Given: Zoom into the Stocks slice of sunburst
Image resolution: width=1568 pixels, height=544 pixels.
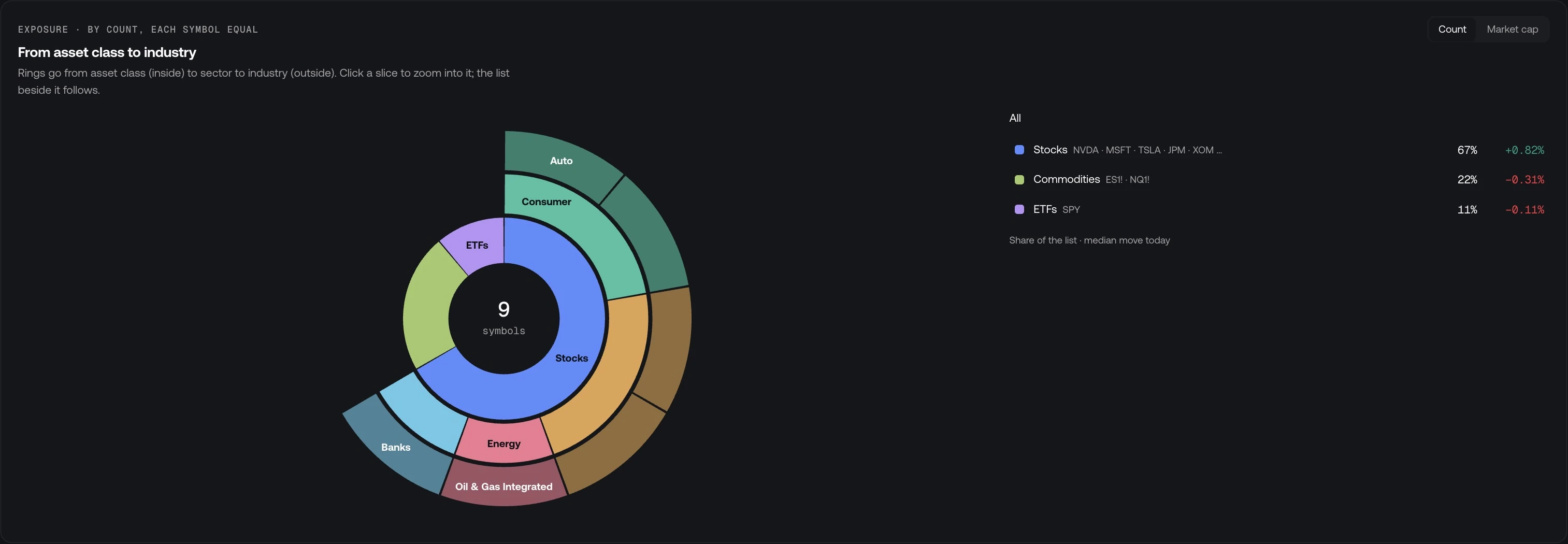Looking at the screenshot, I should [572, 359].
